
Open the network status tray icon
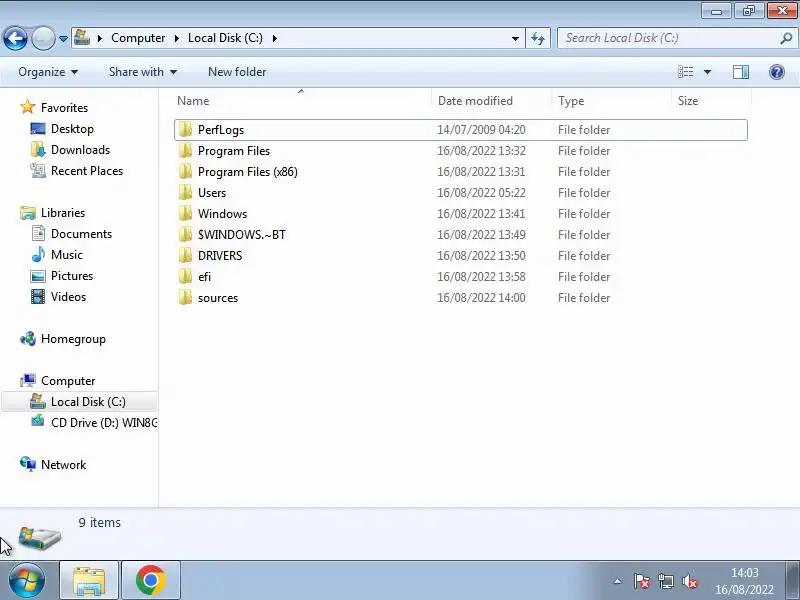tap(666, 581)
